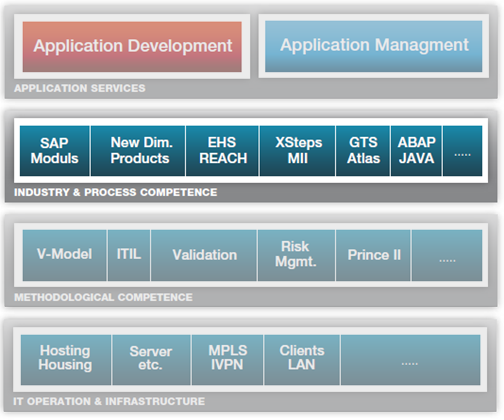The width and height of the screenshot is (504, 420).
Task: Choose the Risk Mgmt. tile
Action: click(x=296, y=255)
